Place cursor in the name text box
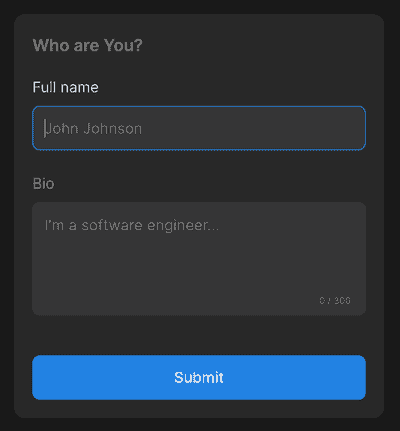Image resolution: width=400 pixels, height=431 pixels. 199,128
